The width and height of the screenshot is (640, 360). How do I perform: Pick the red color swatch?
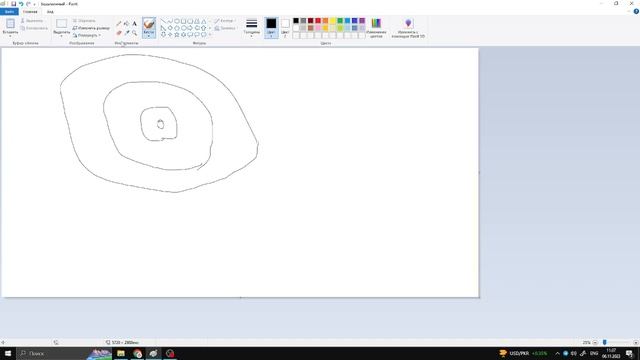pos(318,21)
